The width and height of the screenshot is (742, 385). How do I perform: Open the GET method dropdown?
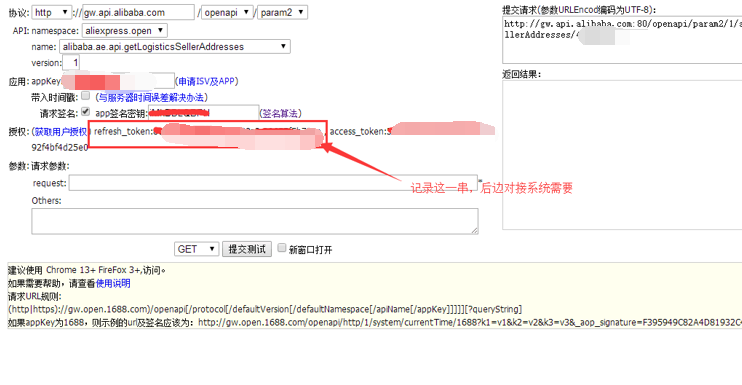point(197,249)
